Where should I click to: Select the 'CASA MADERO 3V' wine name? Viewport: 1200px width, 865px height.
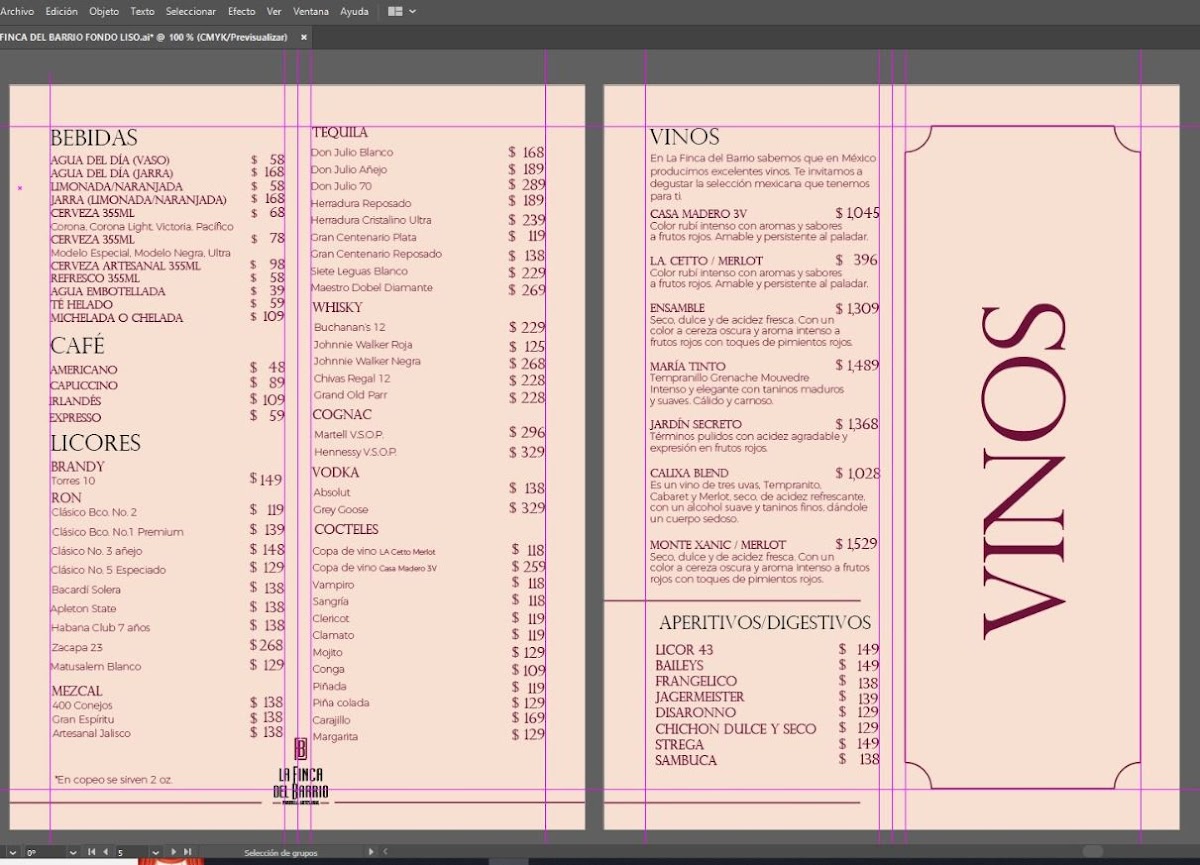[698, 214]
